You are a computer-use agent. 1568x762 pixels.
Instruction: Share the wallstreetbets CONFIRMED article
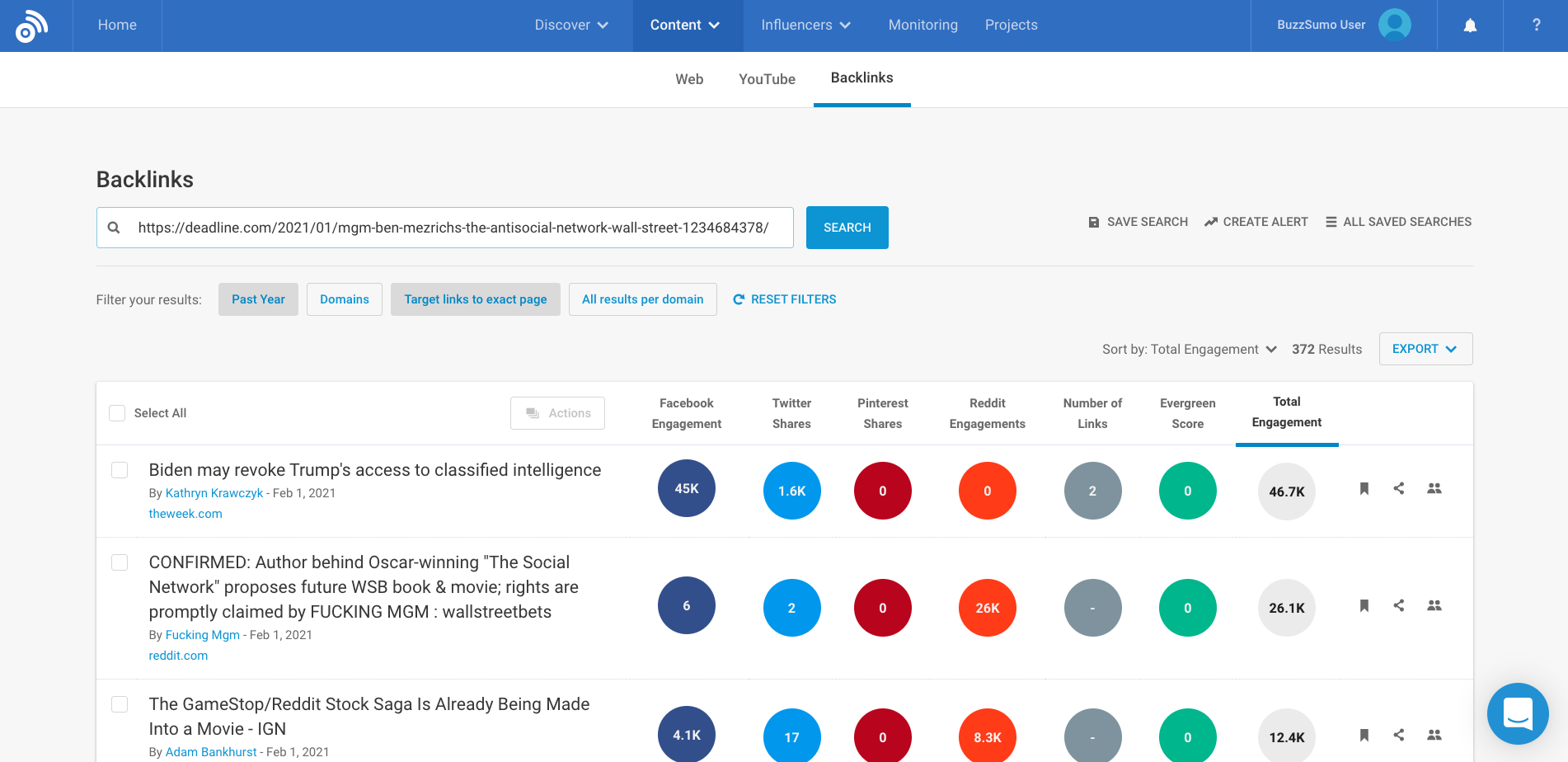(1399, 605)
